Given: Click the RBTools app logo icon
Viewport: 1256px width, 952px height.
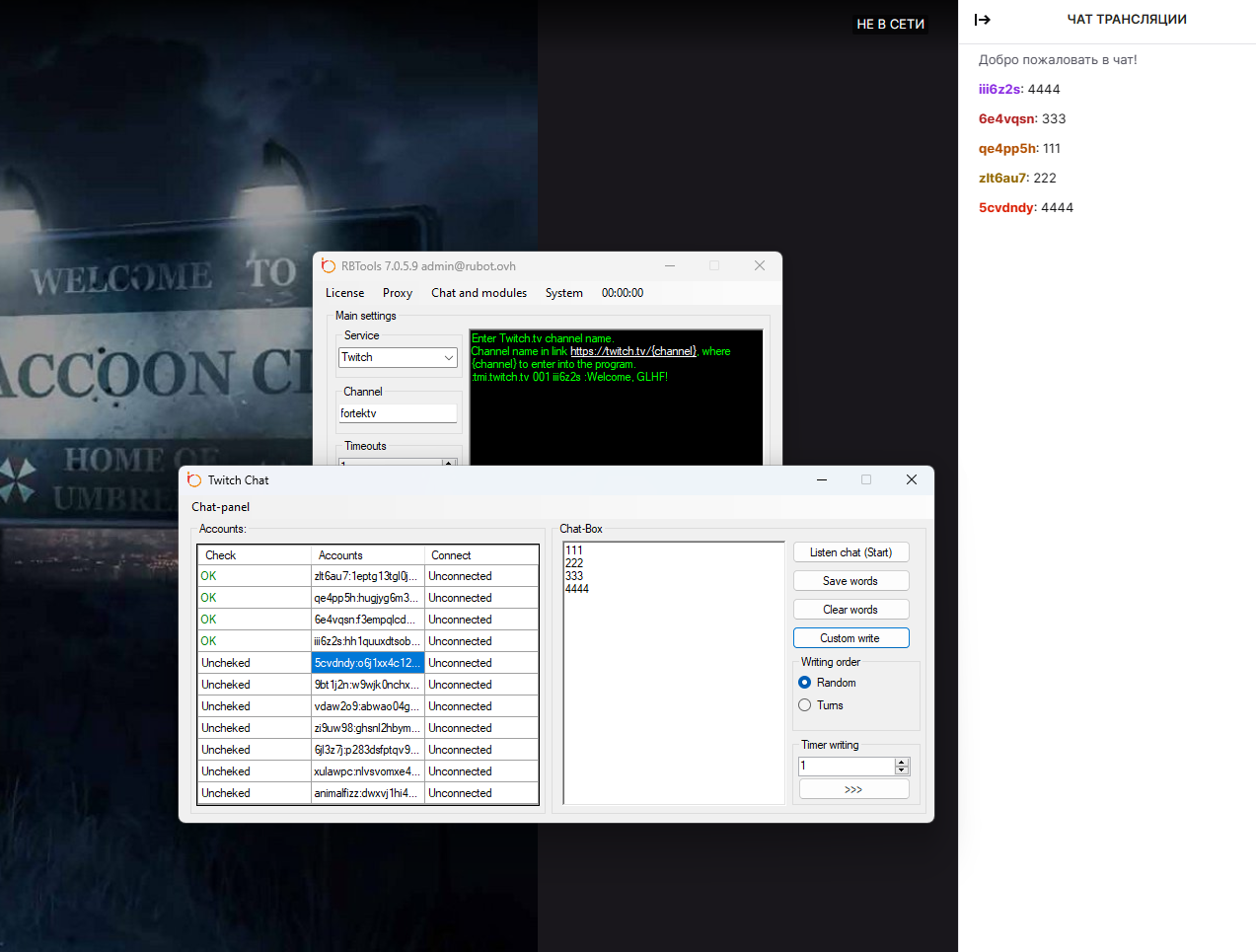Looking at the screenshot, I should 329,266.
